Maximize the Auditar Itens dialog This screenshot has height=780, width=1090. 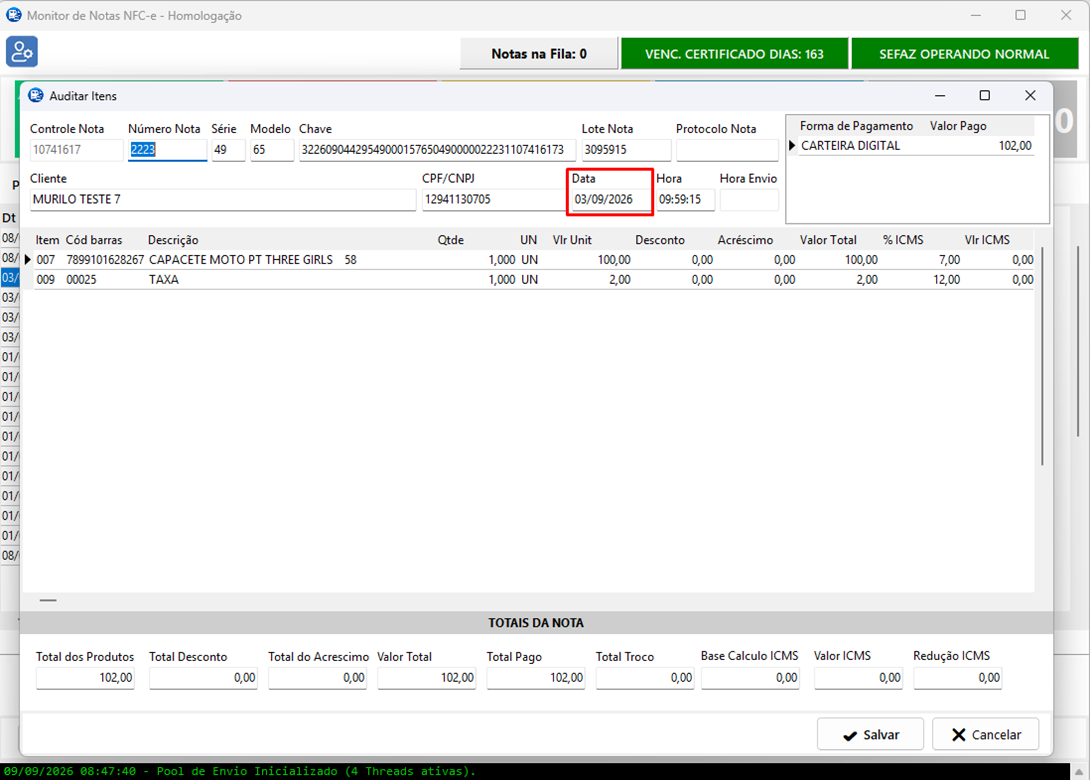pyautogui.click(x=984, y=95)
